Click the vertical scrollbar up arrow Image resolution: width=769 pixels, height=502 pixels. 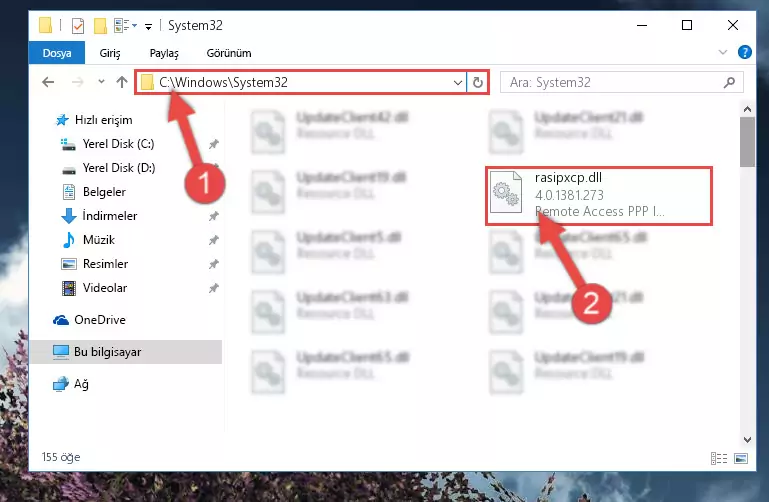click(747, 109)
